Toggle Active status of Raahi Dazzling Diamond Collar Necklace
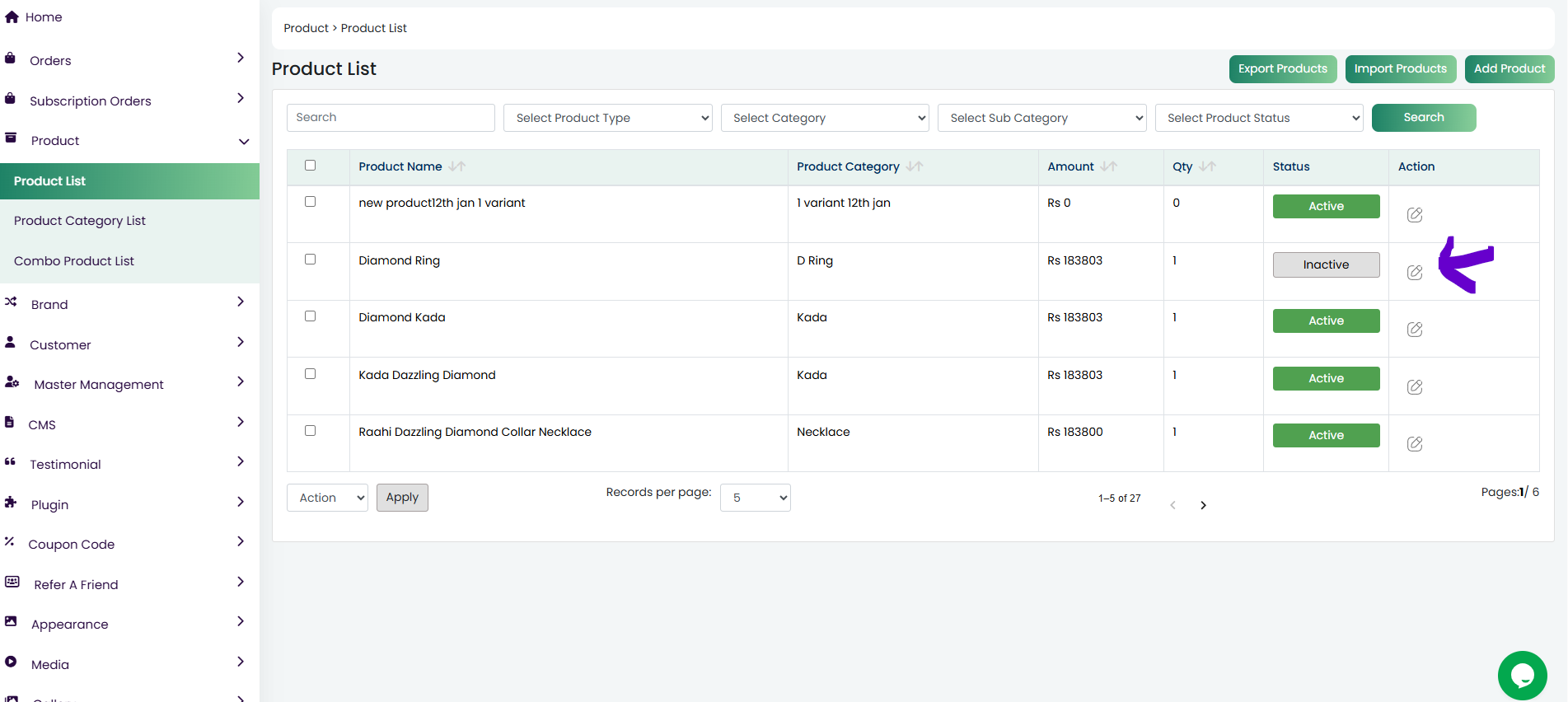This screenshot has width=1568, height=702. click(x=1326, y=435)
